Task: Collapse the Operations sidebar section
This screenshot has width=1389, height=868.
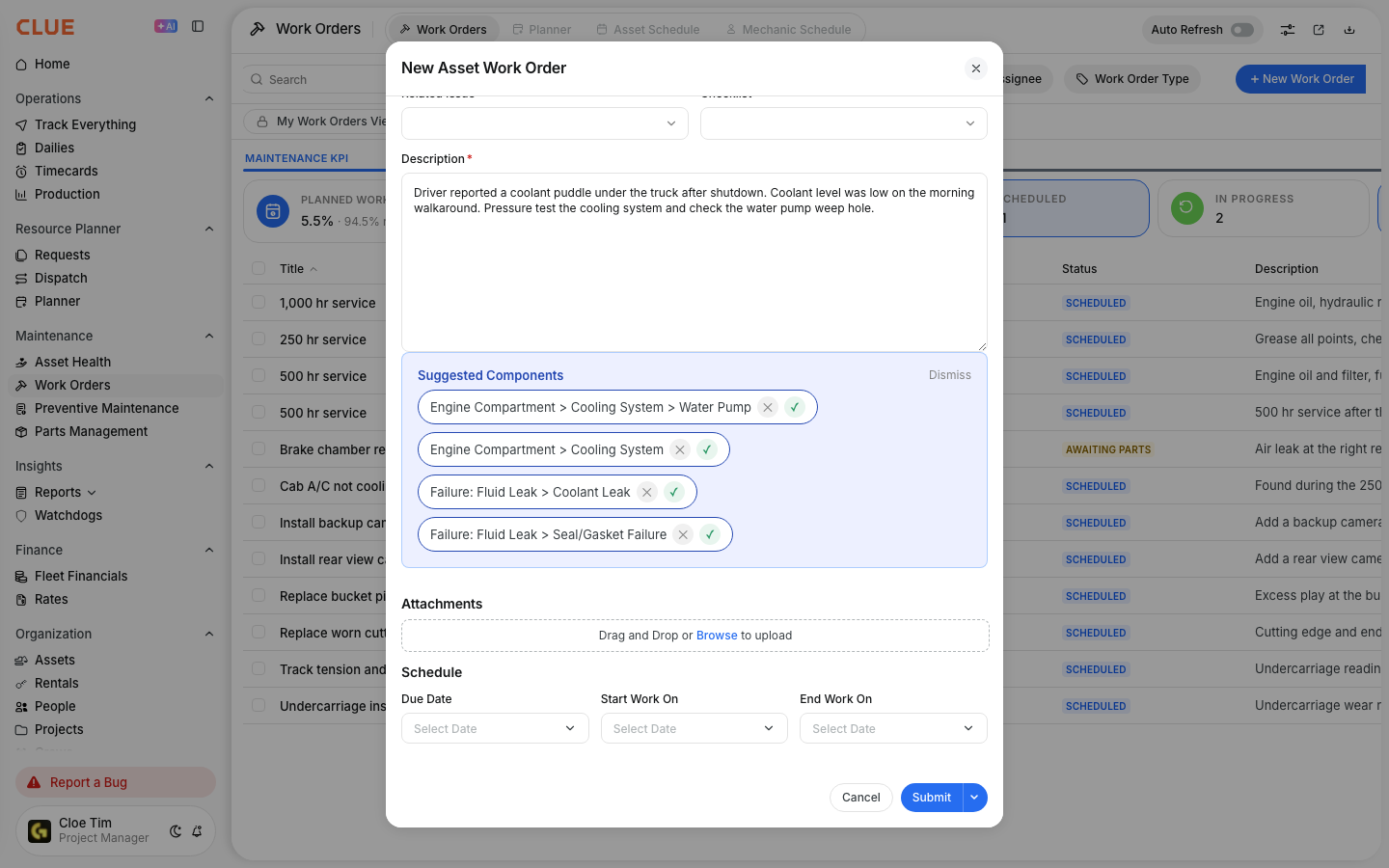Action: [209, 98]
